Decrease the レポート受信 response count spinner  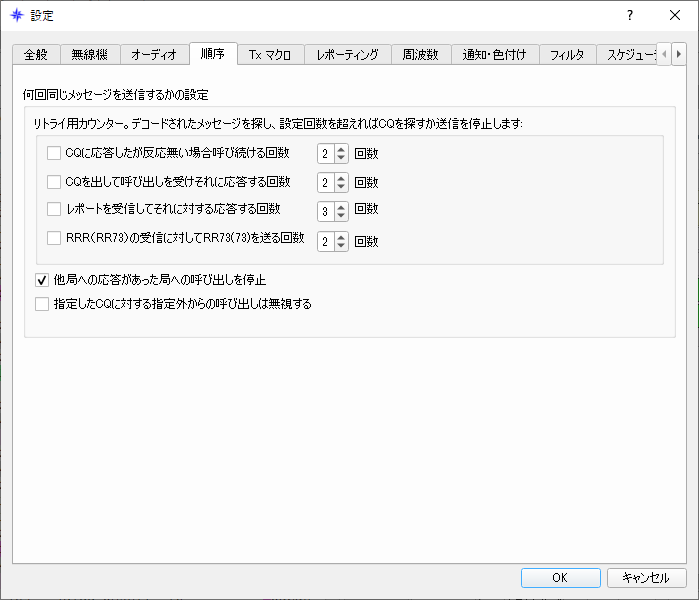click(x=341, y=215)
